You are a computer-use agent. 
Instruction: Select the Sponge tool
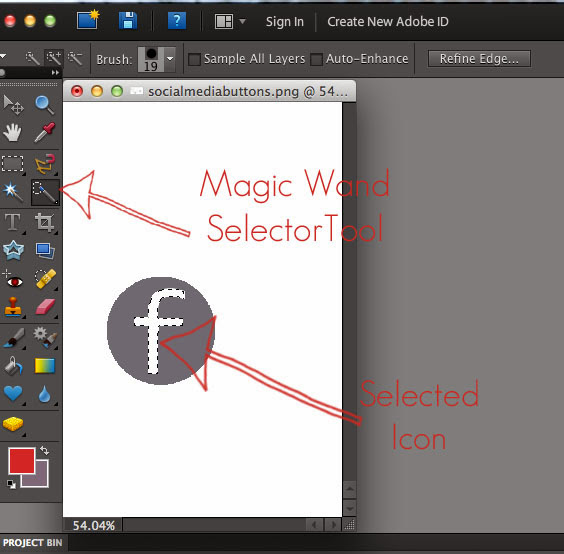pos(13,424)
